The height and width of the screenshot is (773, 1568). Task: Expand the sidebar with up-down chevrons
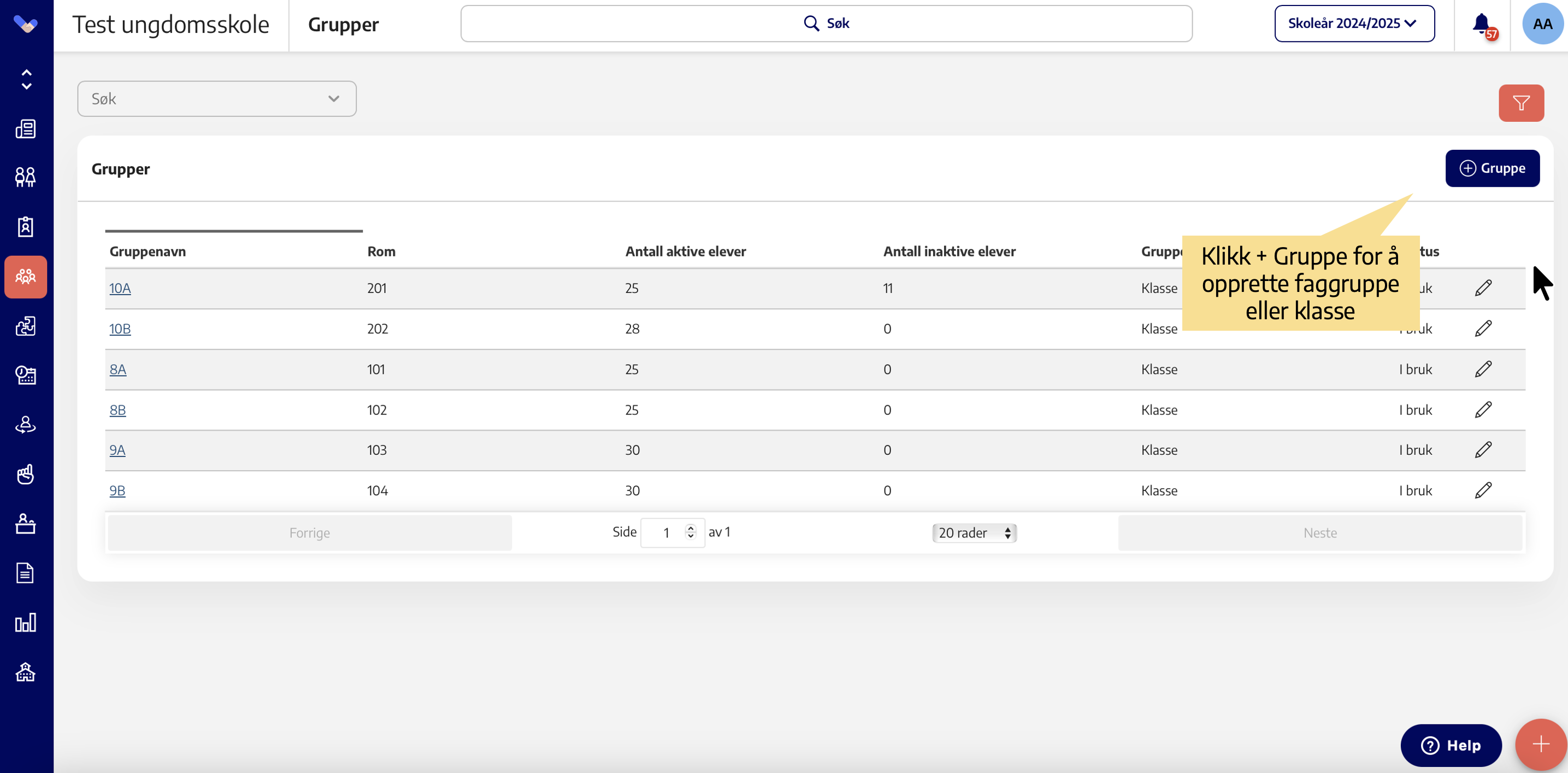[26, 79]
